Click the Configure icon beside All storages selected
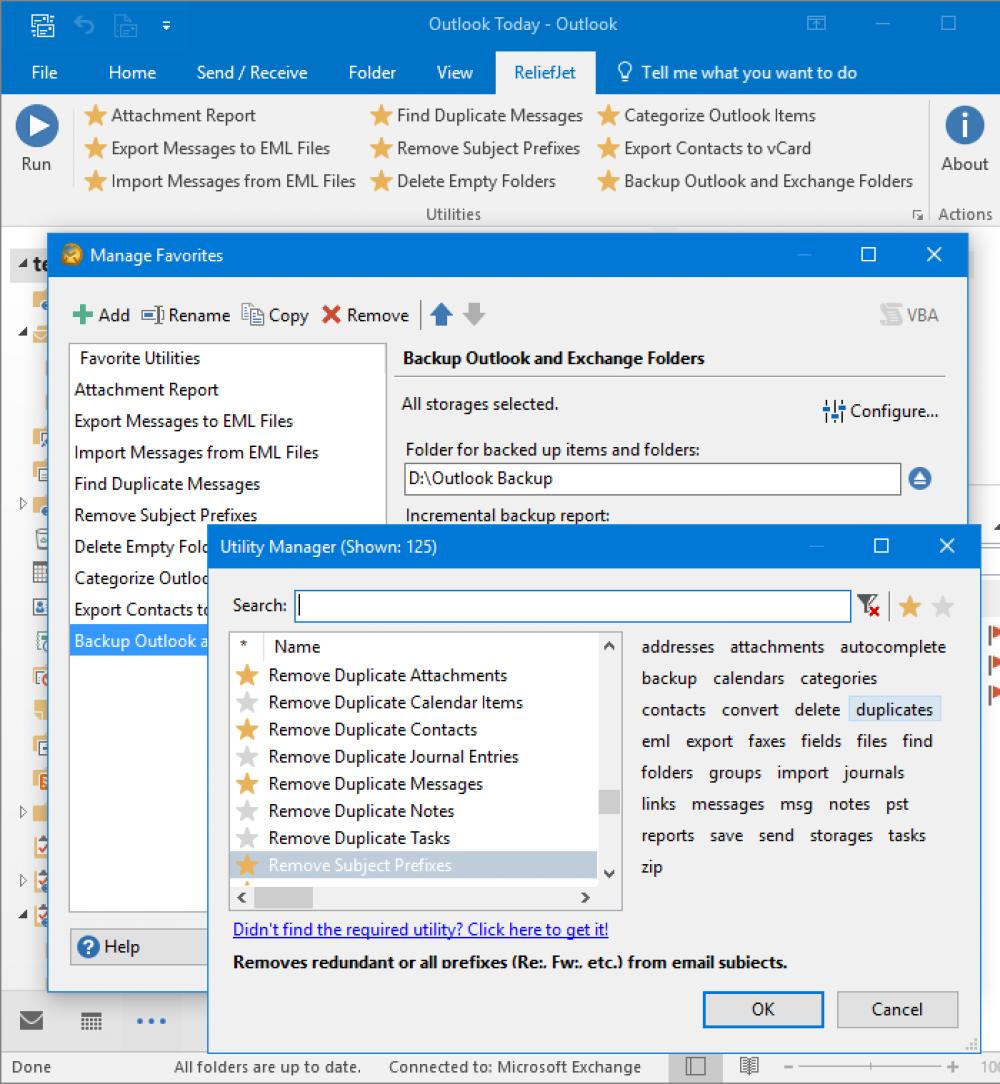The width and height of the screenshot is (1000, 1084). click(835, 410)
